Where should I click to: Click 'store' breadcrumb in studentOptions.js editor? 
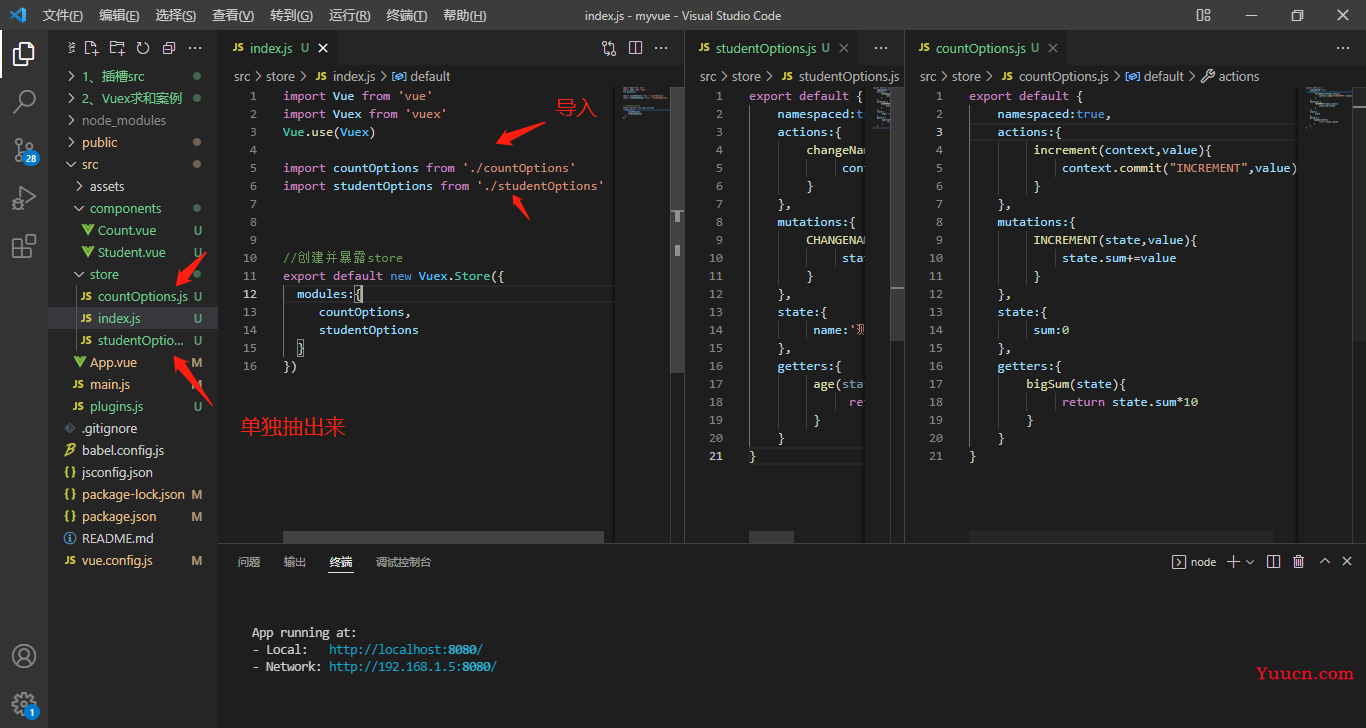tap(746, 76)
